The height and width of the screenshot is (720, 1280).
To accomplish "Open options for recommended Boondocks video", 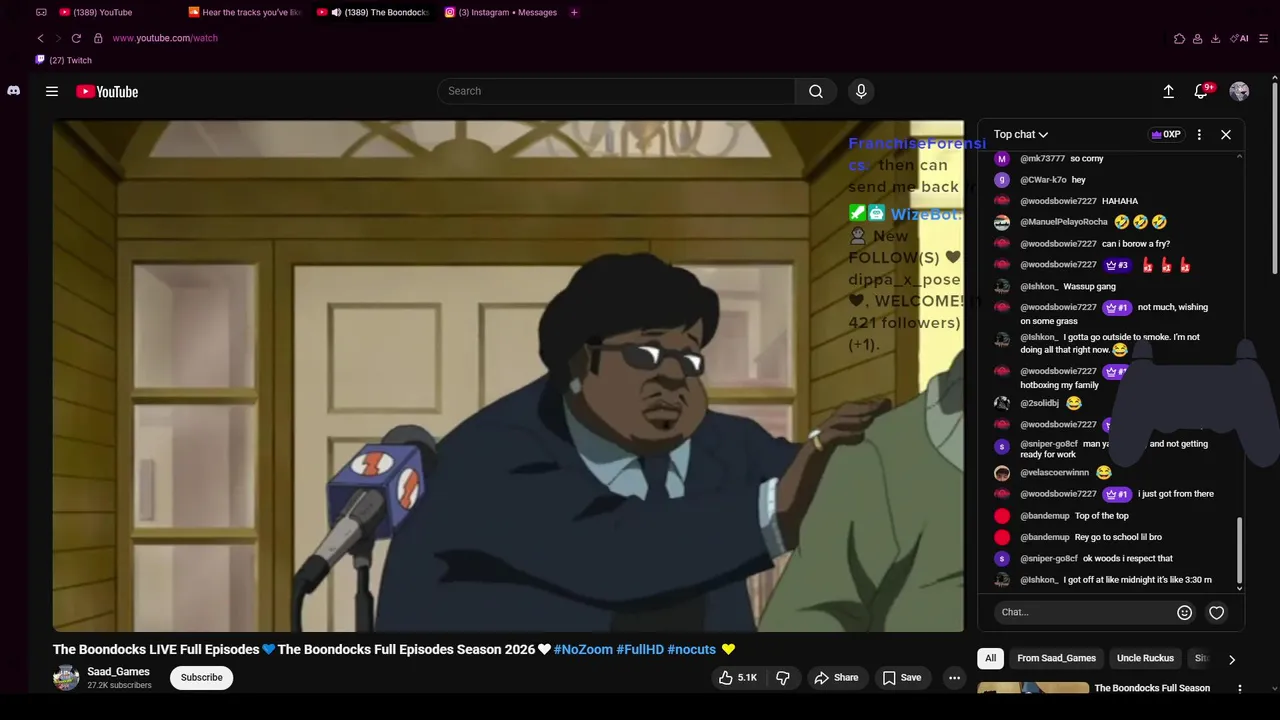I will coord(1240,689).
